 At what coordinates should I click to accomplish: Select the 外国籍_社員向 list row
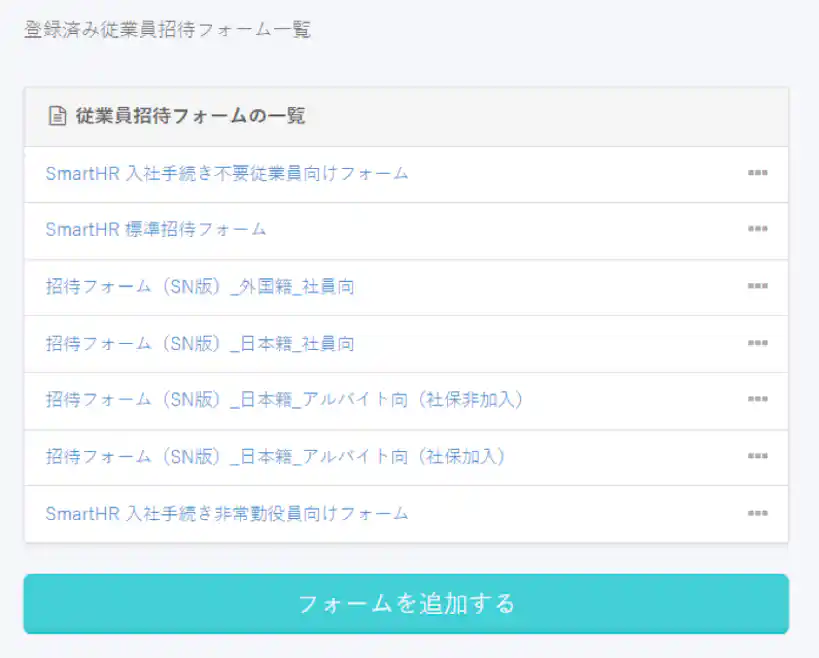click(410, 287)
